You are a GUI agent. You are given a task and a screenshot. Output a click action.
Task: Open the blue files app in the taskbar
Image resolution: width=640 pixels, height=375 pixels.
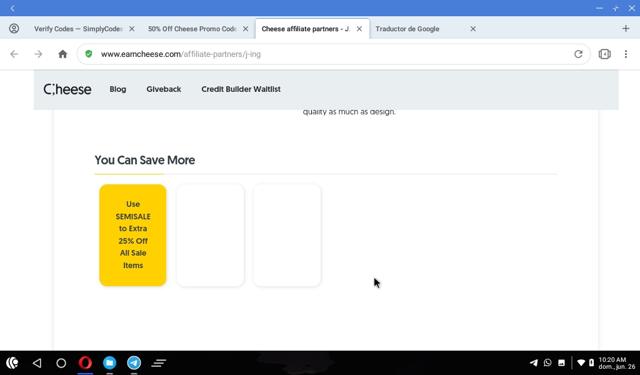[109, 362]
